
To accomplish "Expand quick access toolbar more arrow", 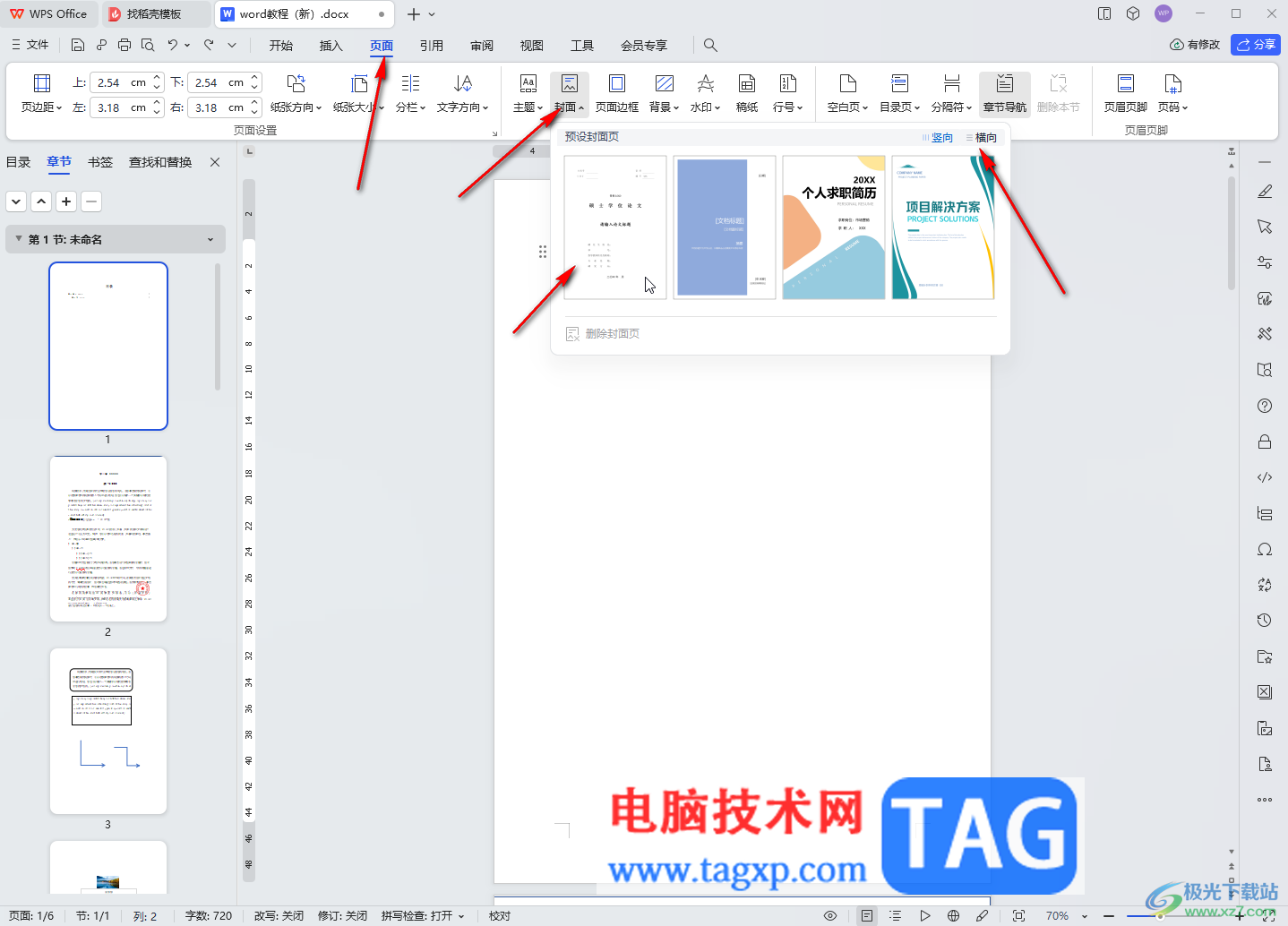I will (232, 45).
